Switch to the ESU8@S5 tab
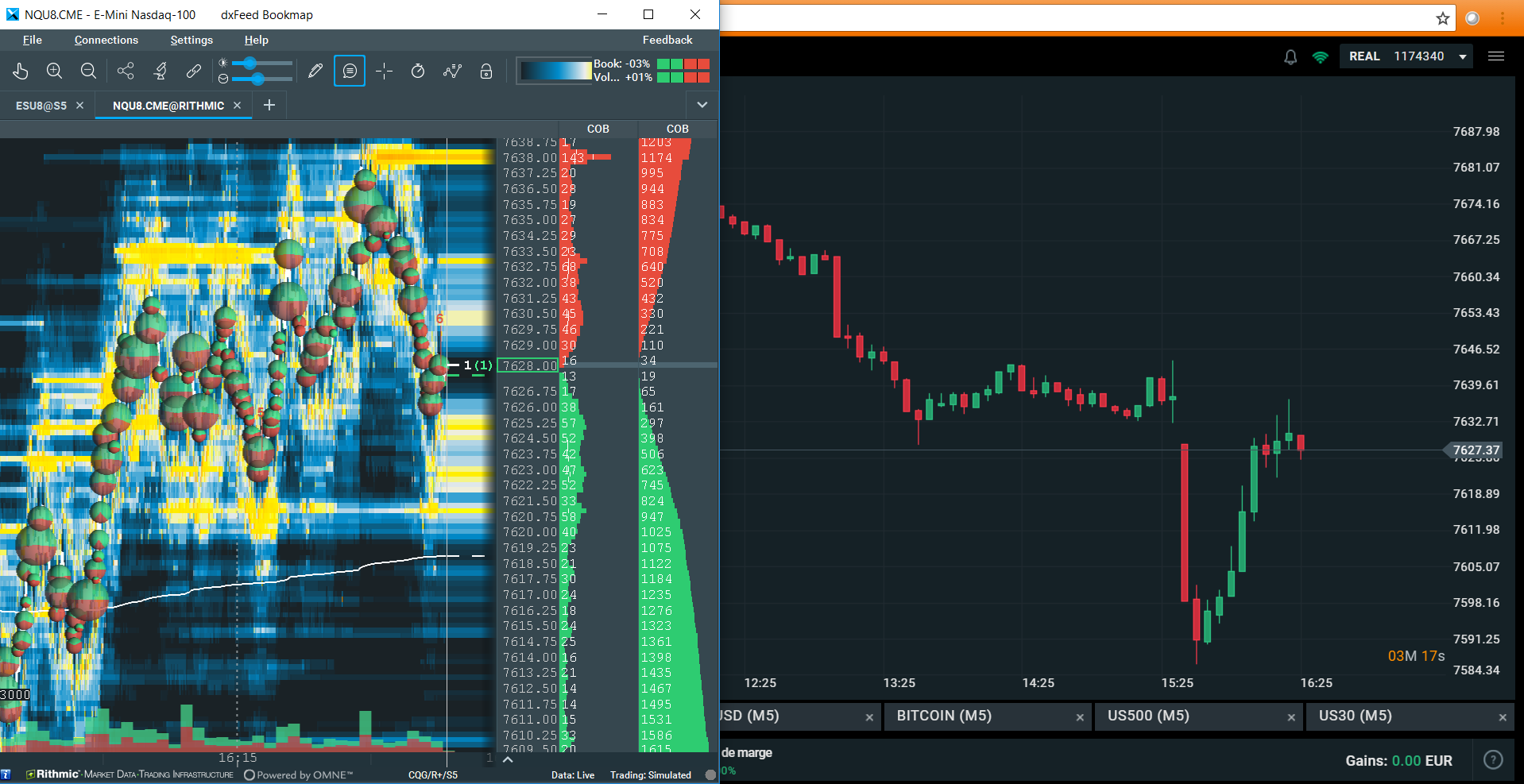 (41, 106)
